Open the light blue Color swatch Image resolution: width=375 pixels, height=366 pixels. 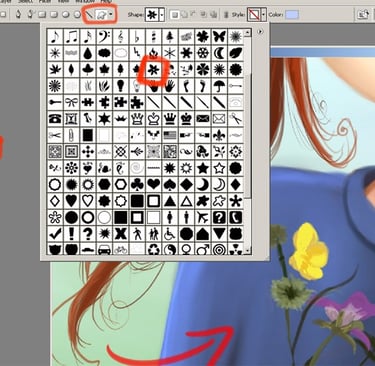(292, 15)
